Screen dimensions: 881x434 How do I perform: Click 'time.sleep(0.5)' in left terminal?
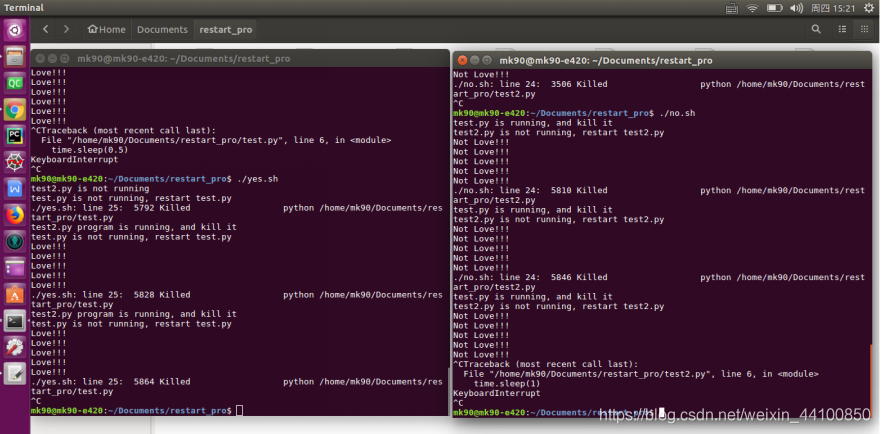[x=89, y=150]
